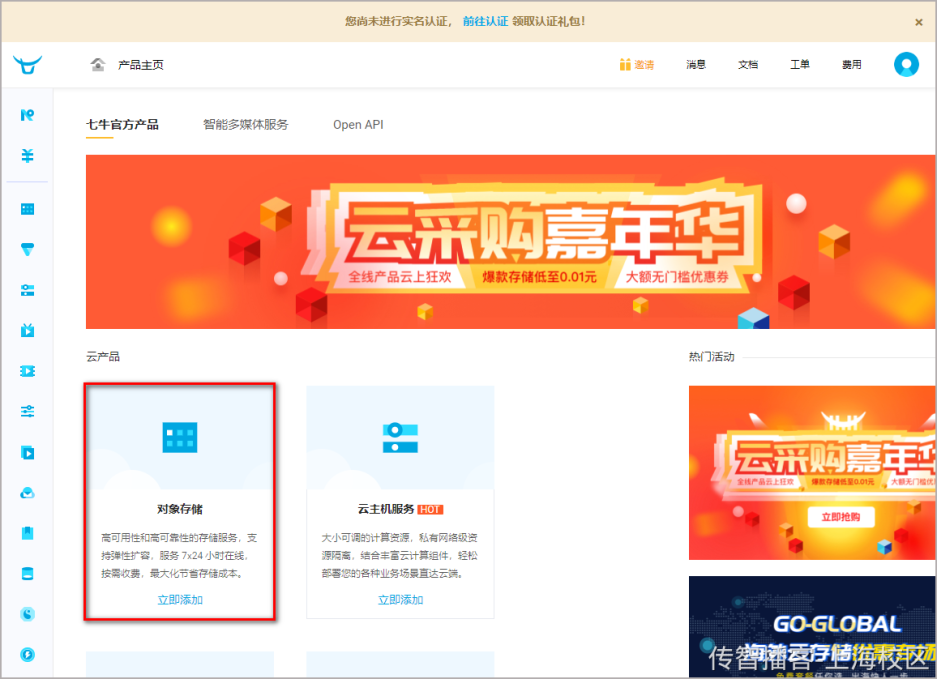The image size is (937, 679).
Task: Click the 热门活动 section heading
Action: point(711,357)
